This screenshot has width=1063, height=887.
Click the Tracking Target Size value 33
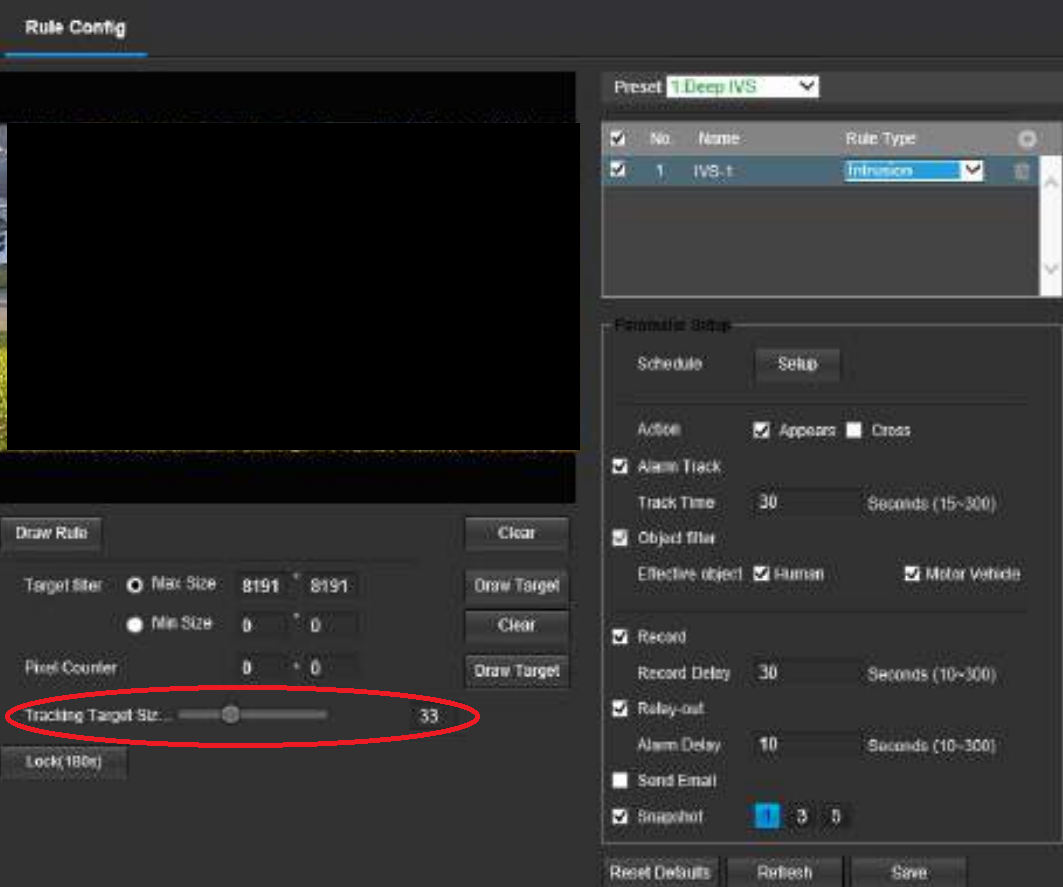pyautogui.click(x=428, y=716)
